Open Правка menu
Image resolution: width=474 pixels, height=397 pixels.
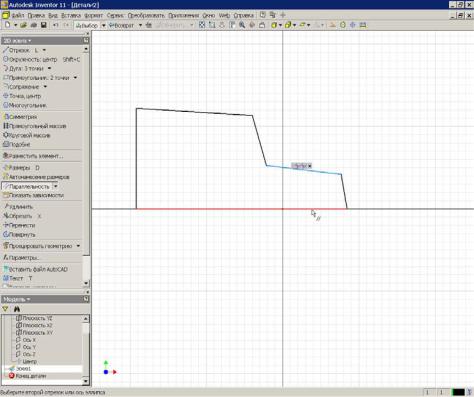click(x=36, y=15)
